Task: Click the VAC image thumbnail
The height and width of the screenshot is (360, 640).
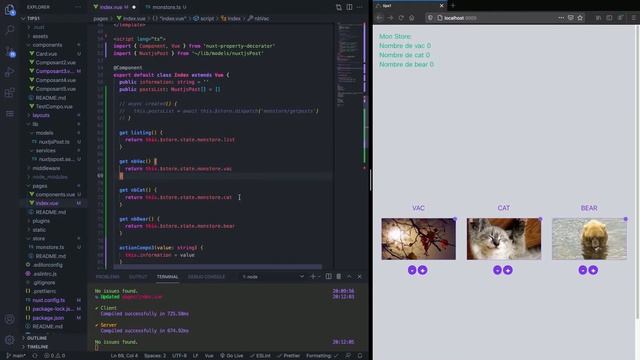Action: click(x=418, y=239)
